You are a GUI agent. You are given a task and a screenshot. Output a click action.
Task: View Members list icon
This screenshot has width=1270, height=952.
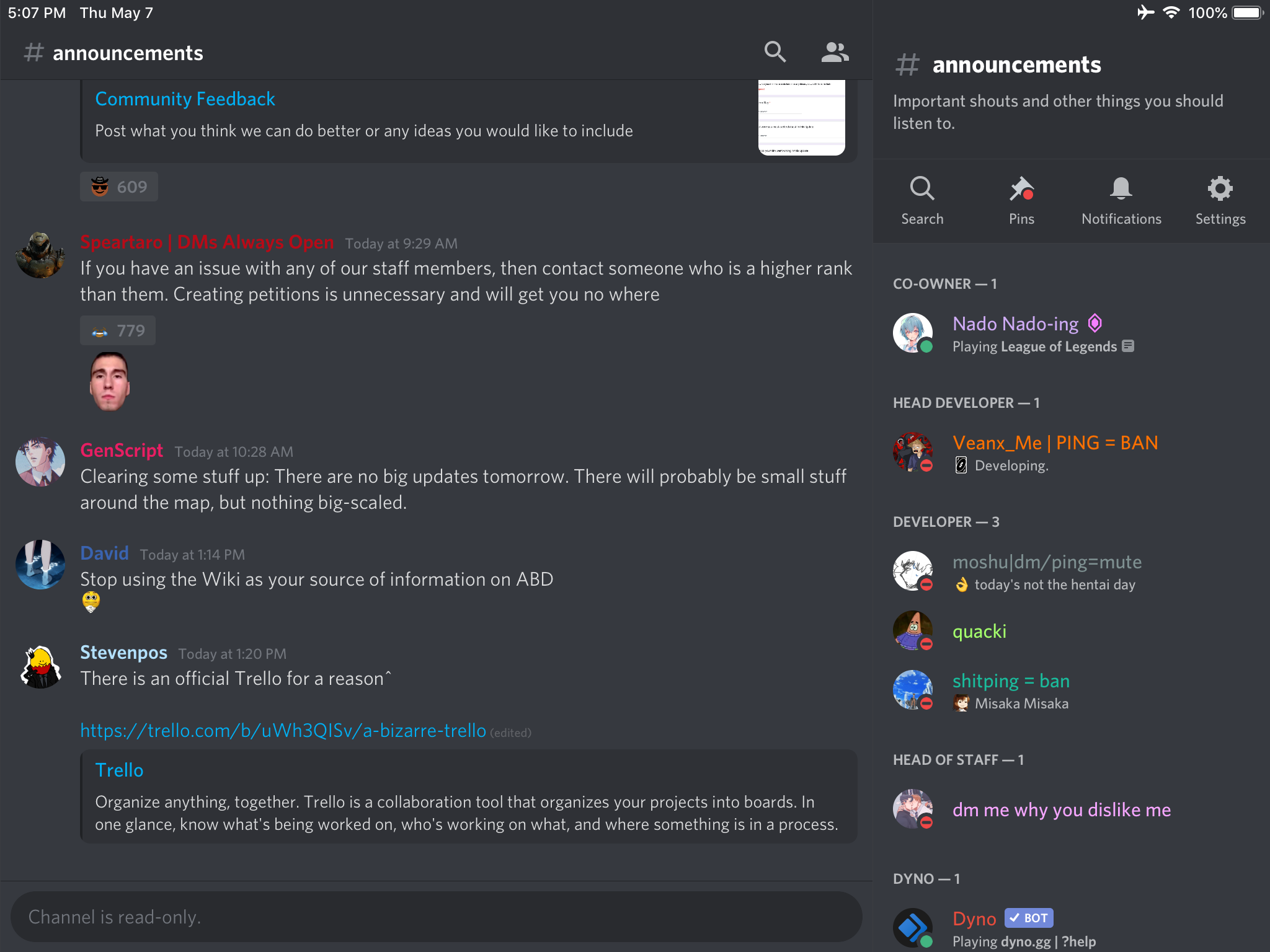(x=834, y=53)
